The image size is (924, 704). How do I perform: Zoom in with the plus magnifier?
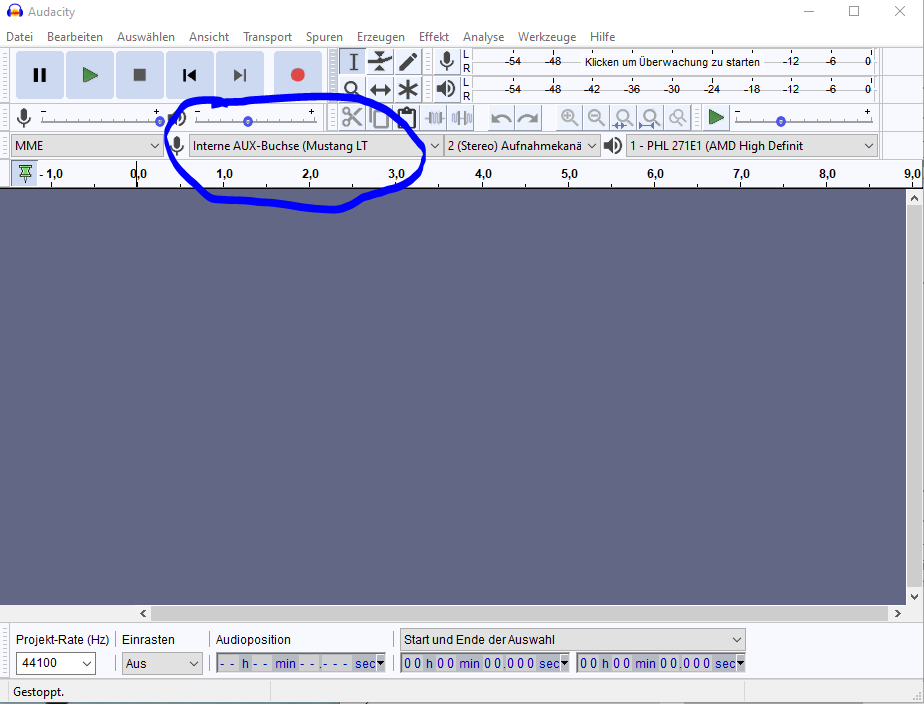(569, 118)
